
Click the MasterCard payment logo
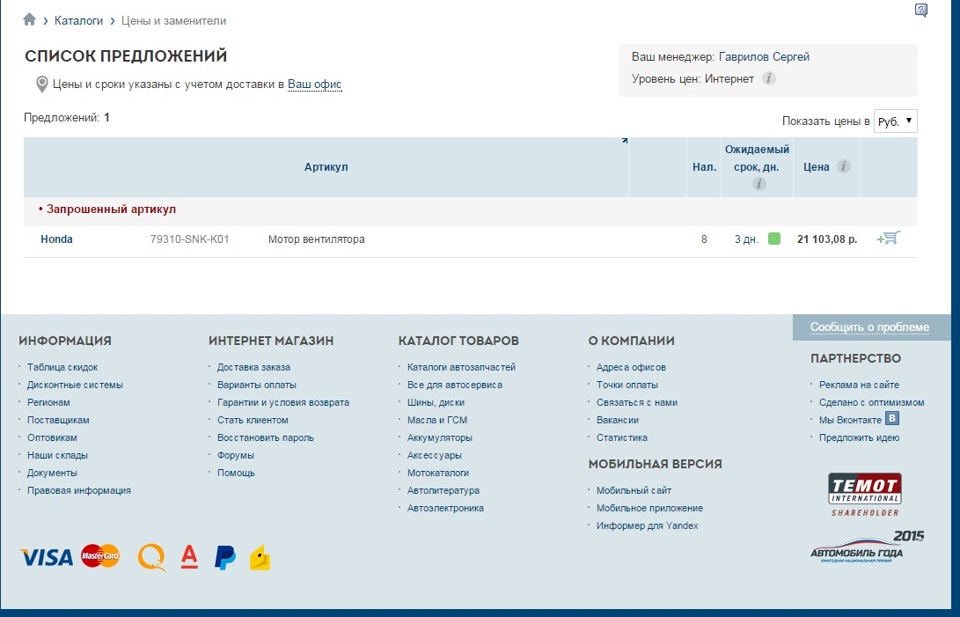click(100, 556)
